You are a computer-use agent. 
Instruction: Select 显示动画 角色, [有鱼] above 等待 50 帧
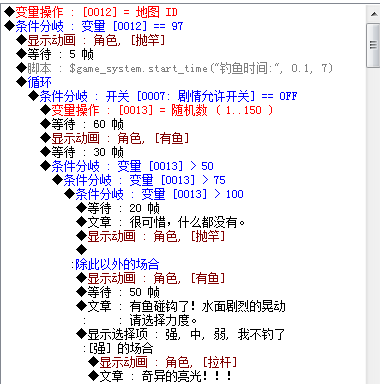(151, 278)
